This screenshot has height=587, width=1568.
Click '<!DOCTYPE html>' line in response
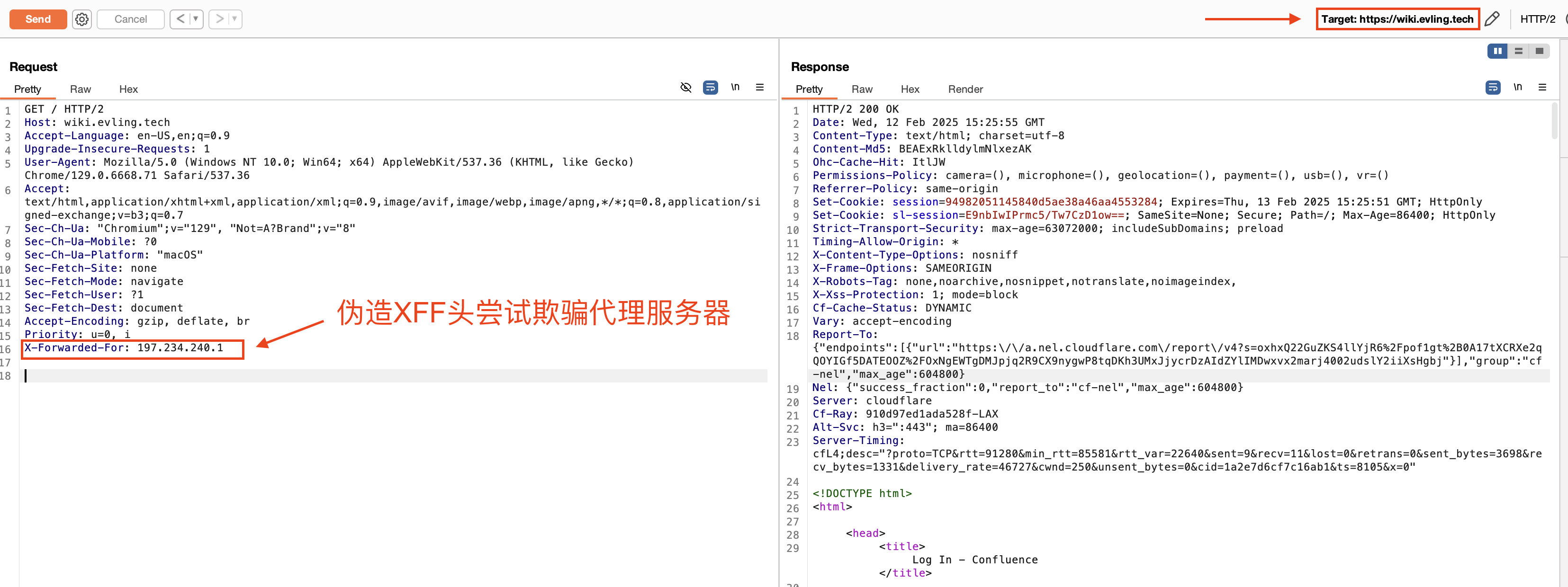(862, 493)
